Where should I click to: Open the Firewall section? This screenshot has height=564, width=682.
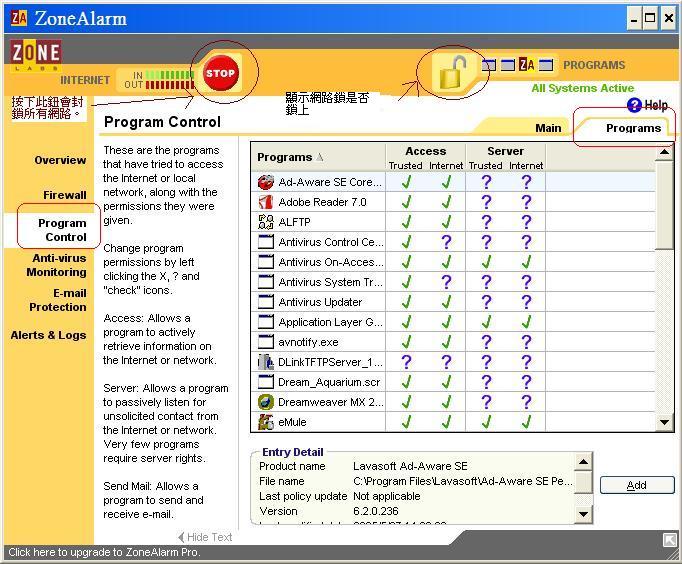coord(65,195)
